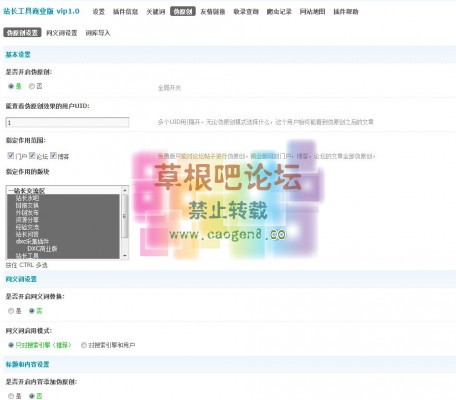Screen dimensions: 456x400
Task: Click the user UID input field
Action: pyautogui.click(x=67, y=122)
